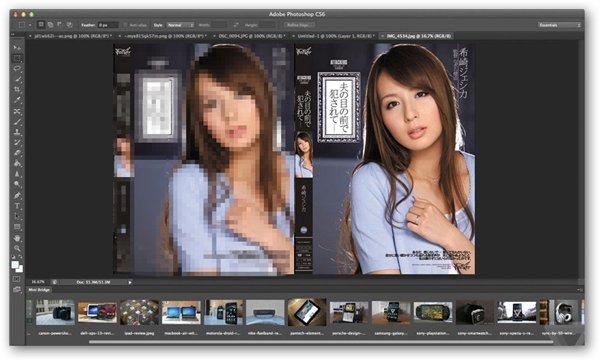
Task: Select the Spot Healing Brush tool
Action: (17, 111)
